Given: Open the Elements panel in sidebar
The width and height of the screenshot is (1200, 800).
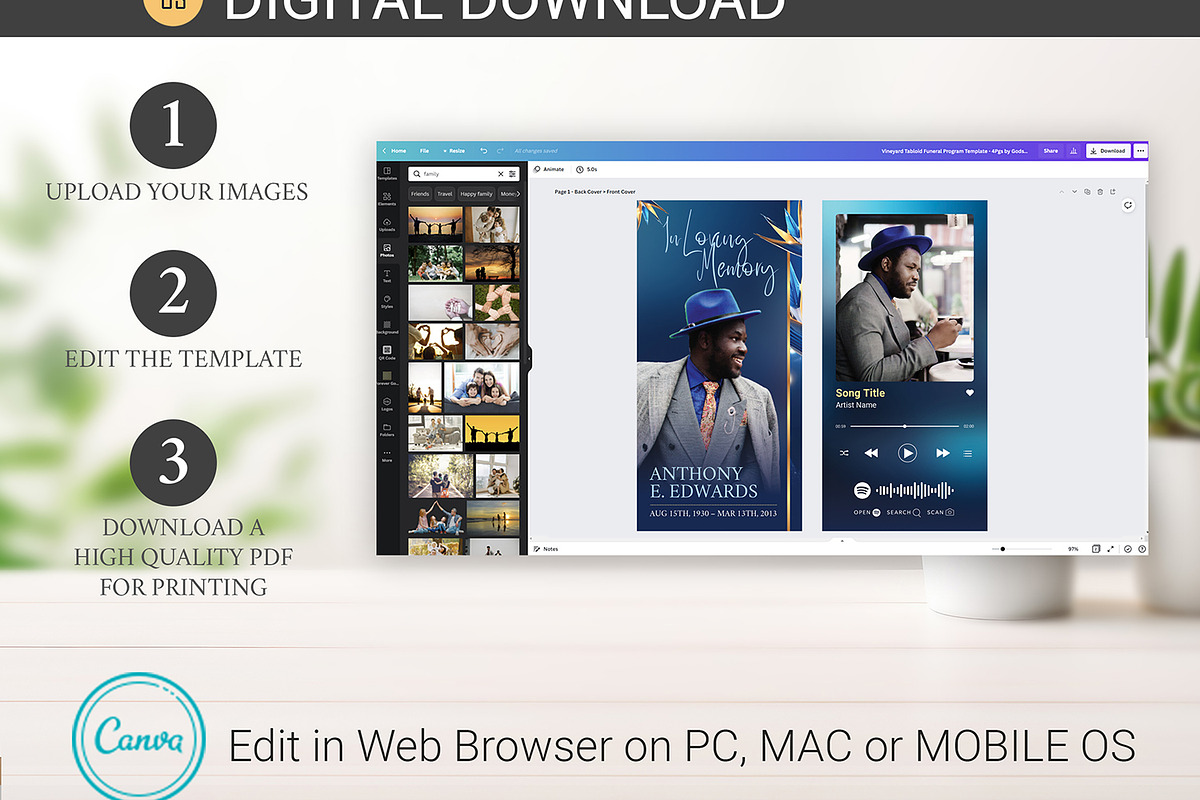Looking at the screenshot, I should point(387,198).
